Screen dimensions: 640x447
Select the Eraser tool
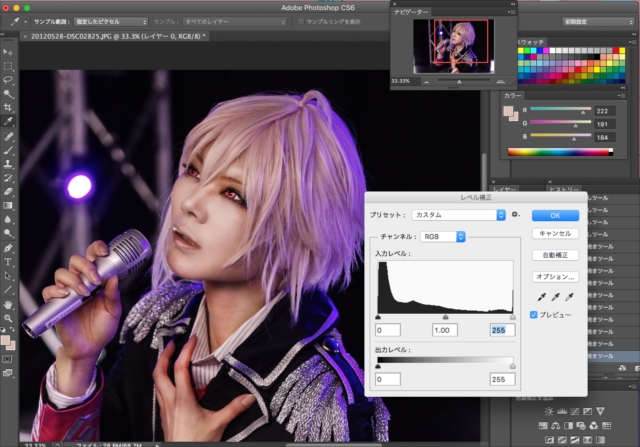click(8, 191)
